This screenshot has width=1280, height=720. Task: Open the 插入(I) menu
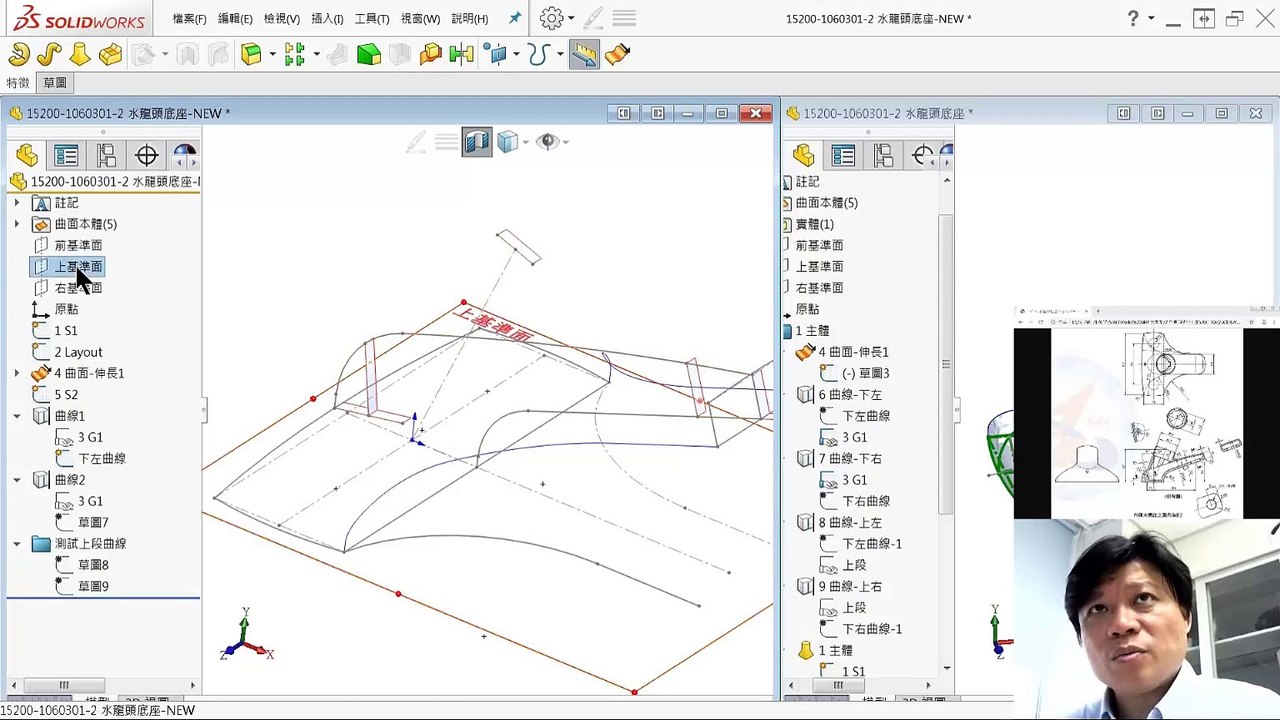(327, 18)
